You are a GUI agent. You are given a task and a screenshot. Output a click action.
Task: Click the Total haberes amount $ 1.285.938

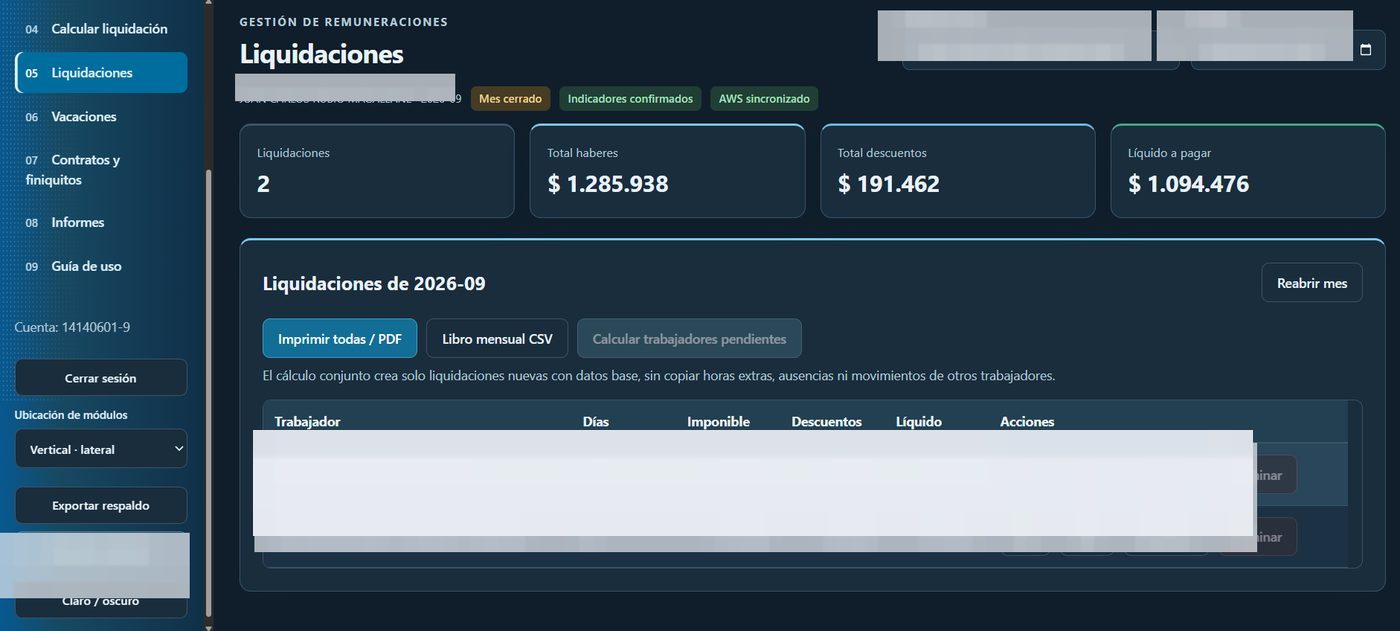608,184
